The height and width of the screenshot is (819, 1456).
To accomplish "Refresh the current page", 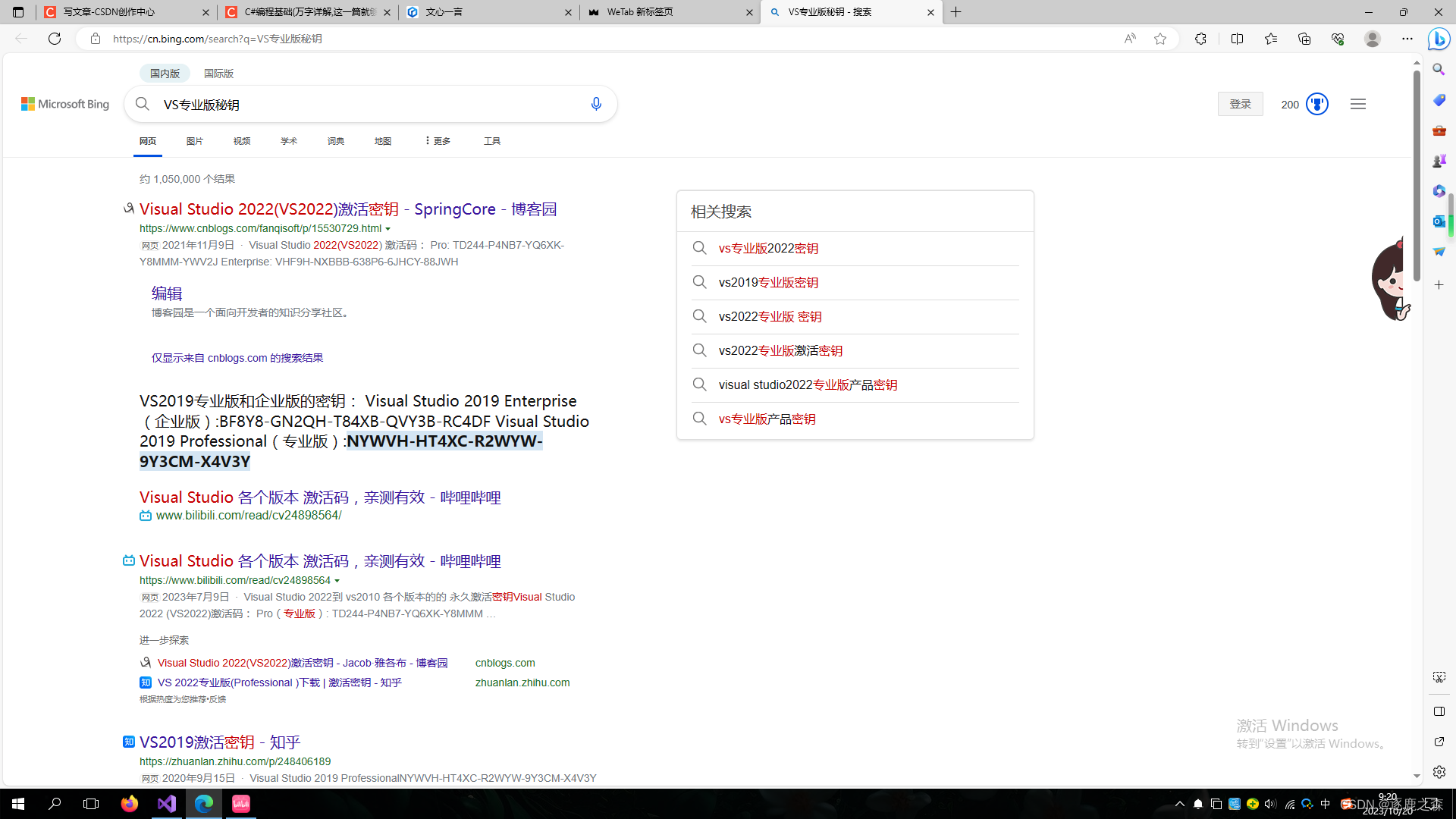I will coord(55,39).
